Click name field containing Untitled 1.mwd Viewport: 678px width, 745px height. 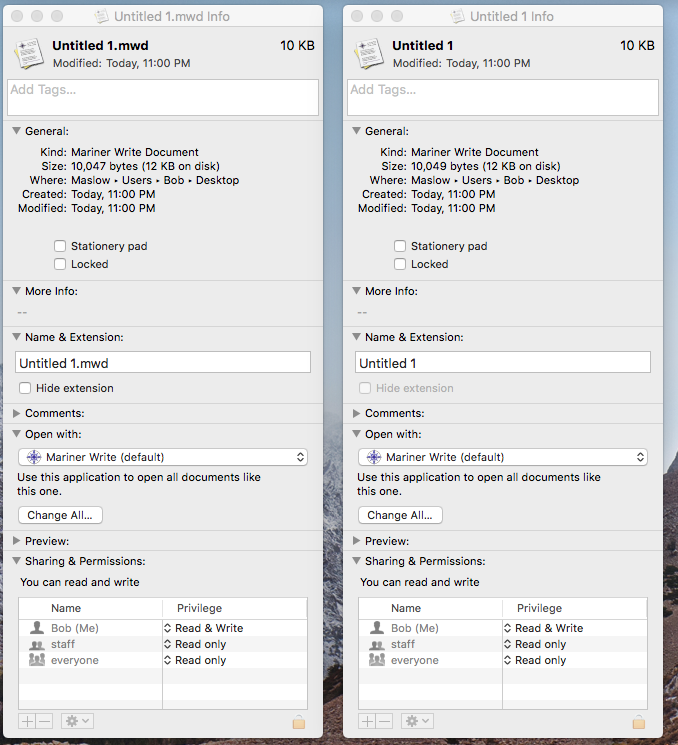163,363
